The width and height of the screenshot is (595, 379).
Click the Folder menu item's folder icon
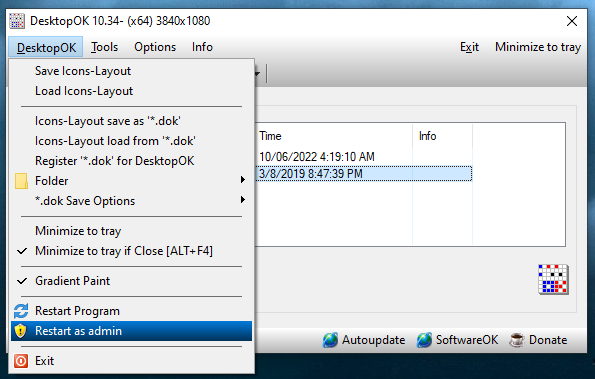tap(21, 181)
